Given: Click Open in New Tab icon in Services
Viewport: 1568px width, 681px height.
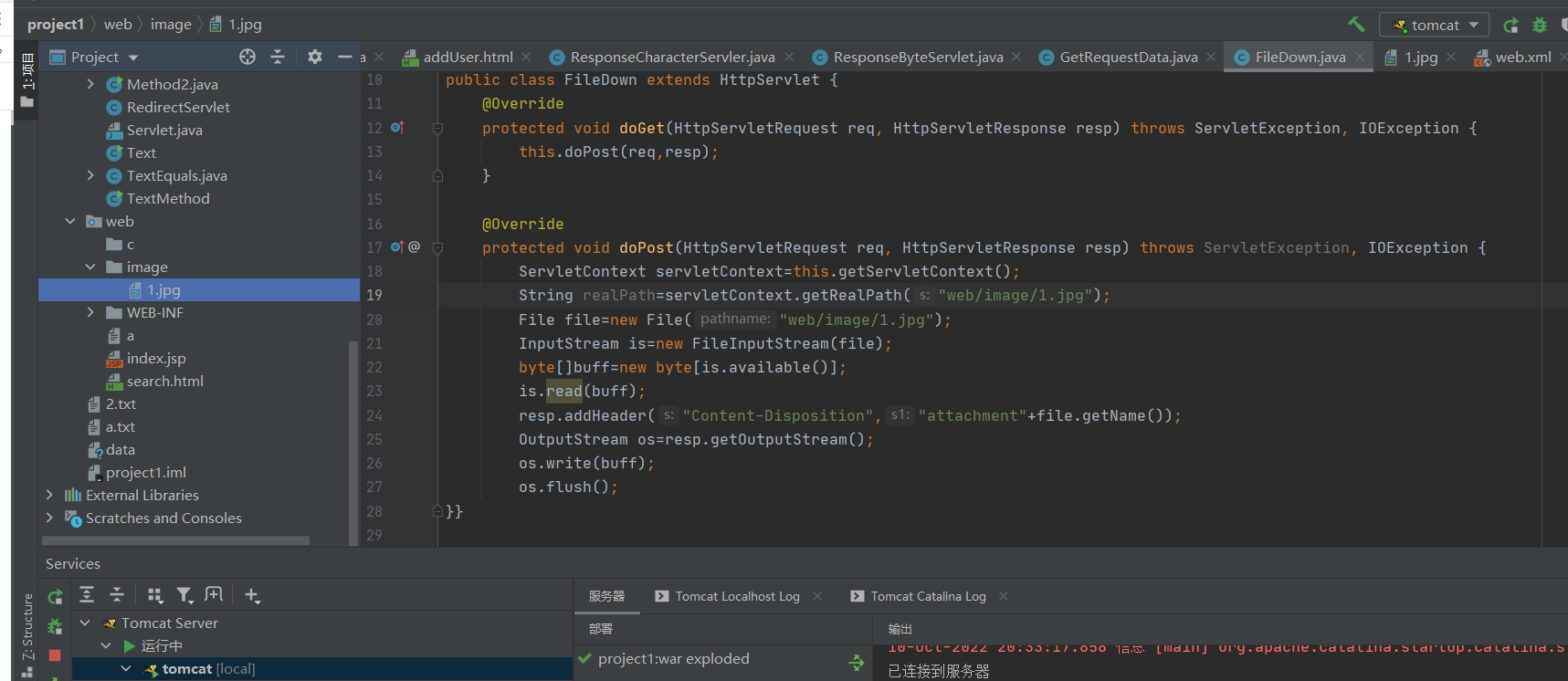Looking at the screenshot, I should click(214, 595).
